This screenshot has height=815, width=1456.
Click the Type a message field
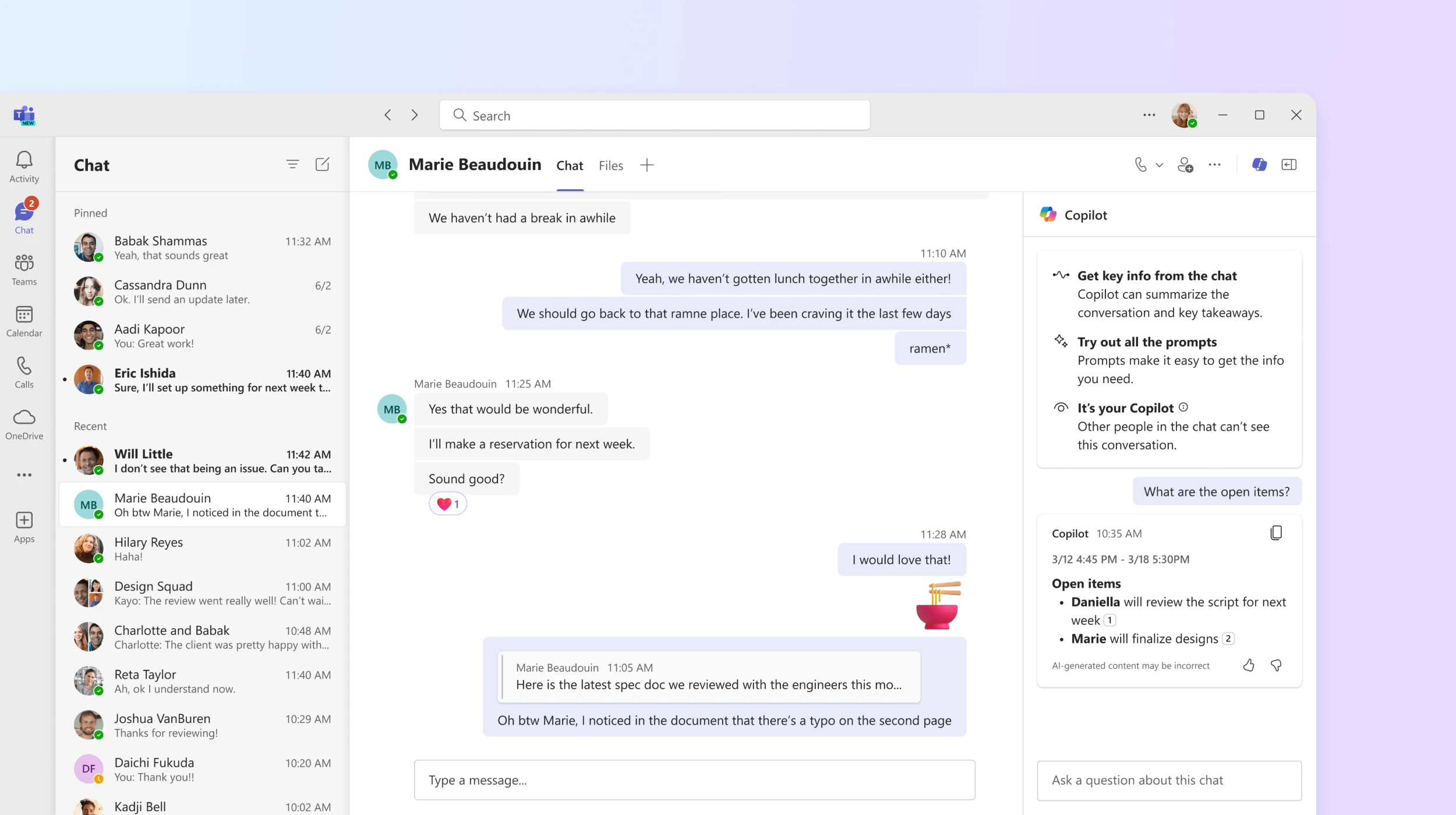coord(694,780)
